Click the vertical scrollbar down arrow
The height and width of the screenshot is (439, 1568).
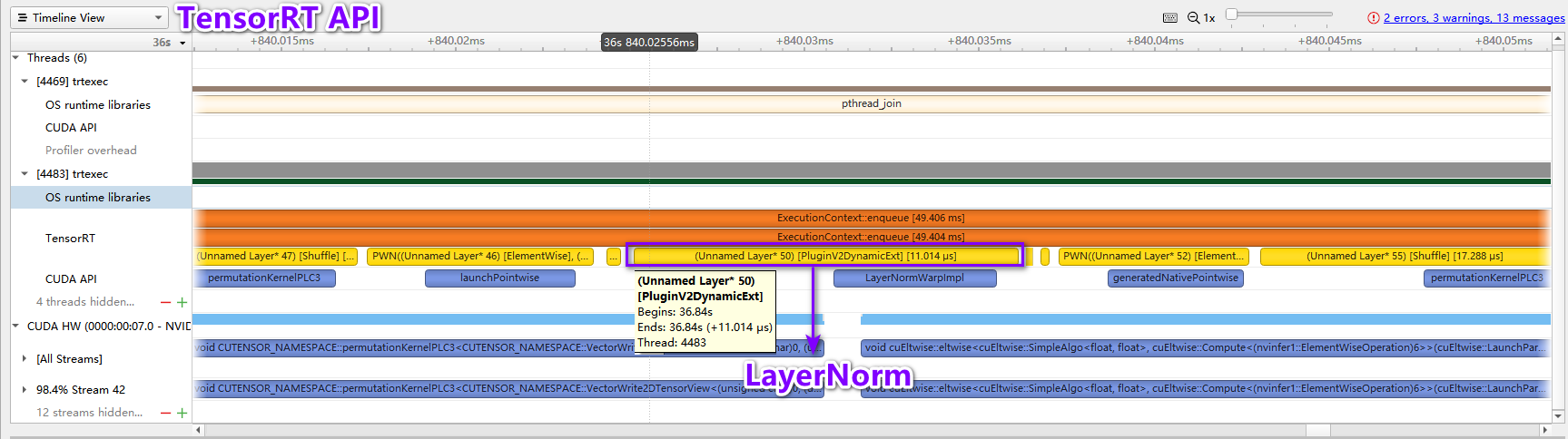click(x=1559, y=417)
